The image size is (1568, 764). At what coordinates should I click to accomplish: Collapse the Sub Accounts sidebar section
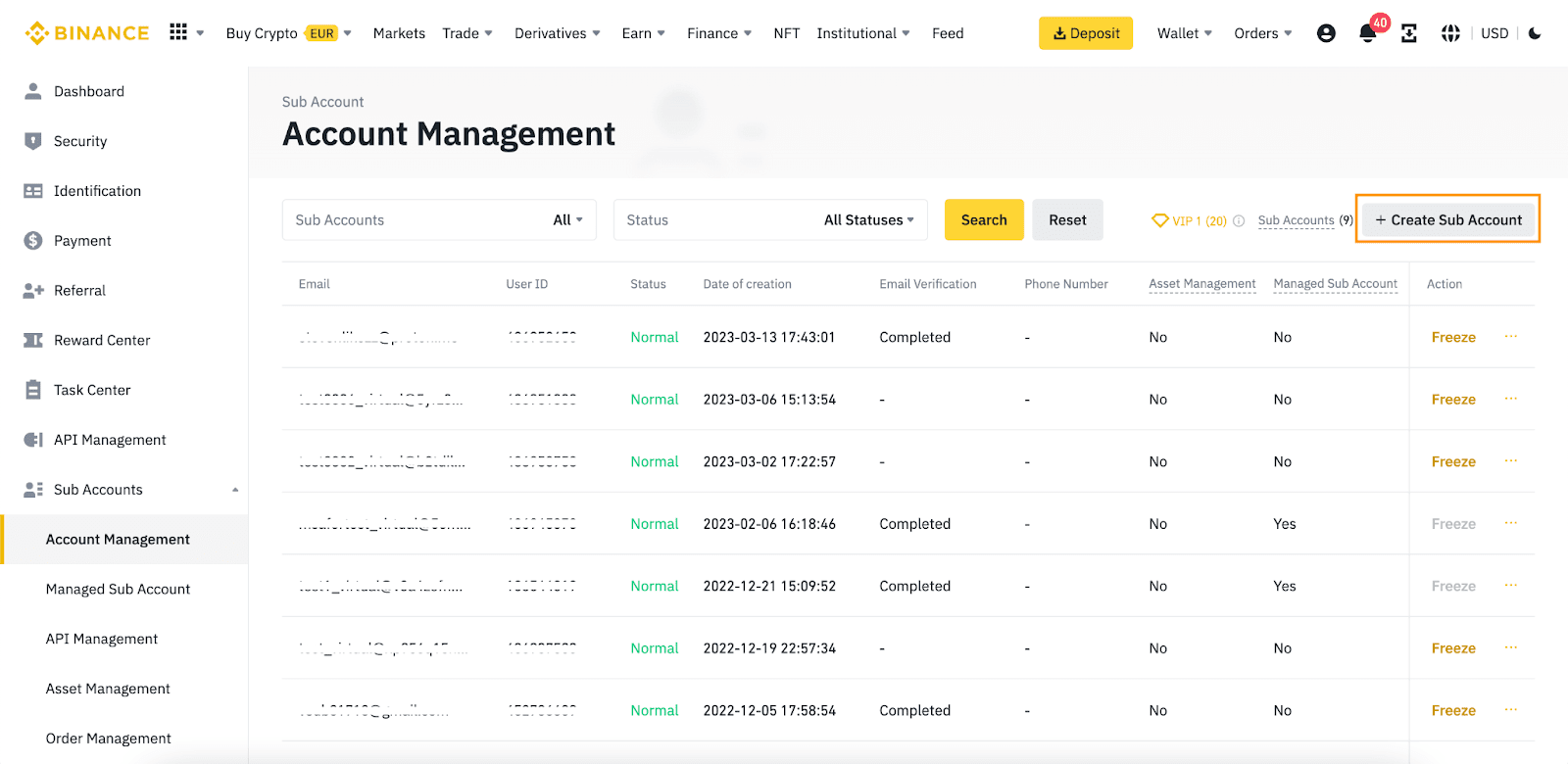pyautogui.click(x=235, y=490)
